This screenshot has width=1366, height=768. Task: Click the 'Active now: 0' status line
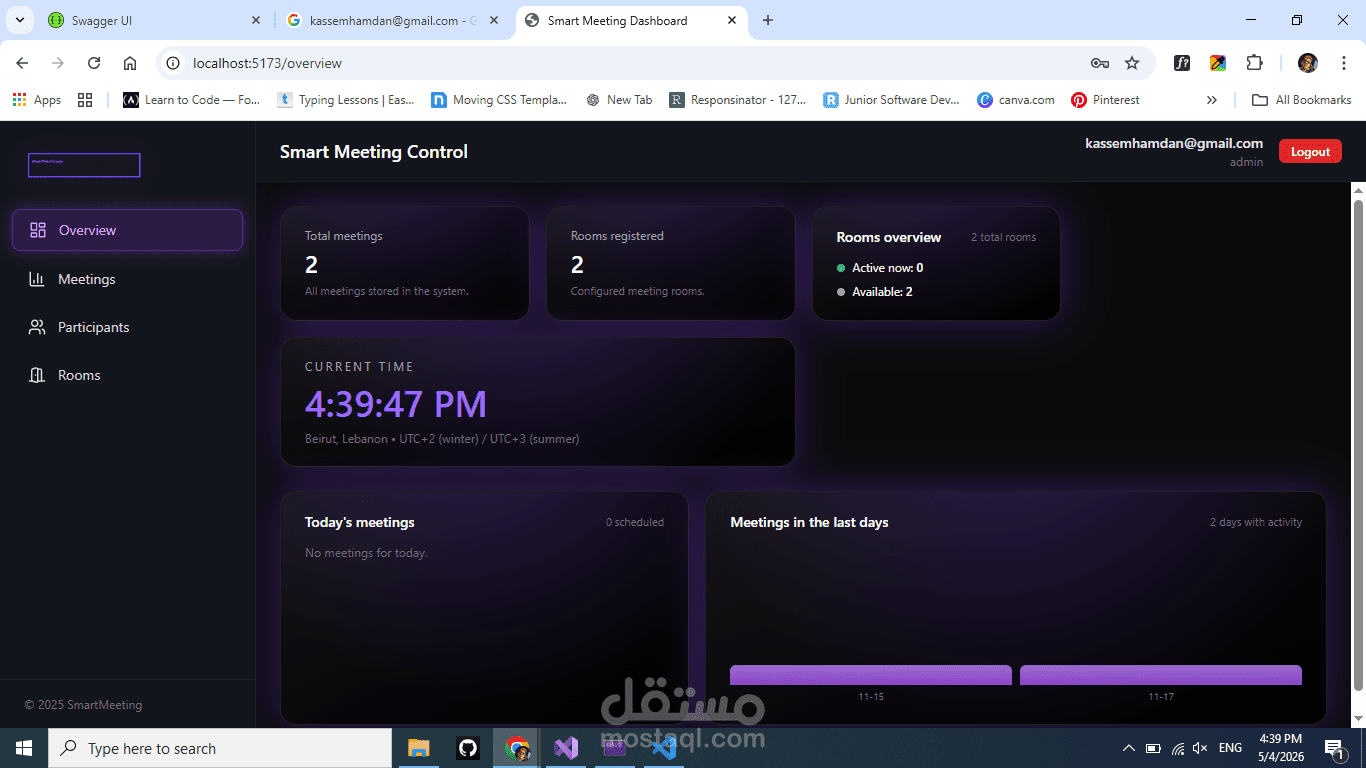click(x=880, y=268)
